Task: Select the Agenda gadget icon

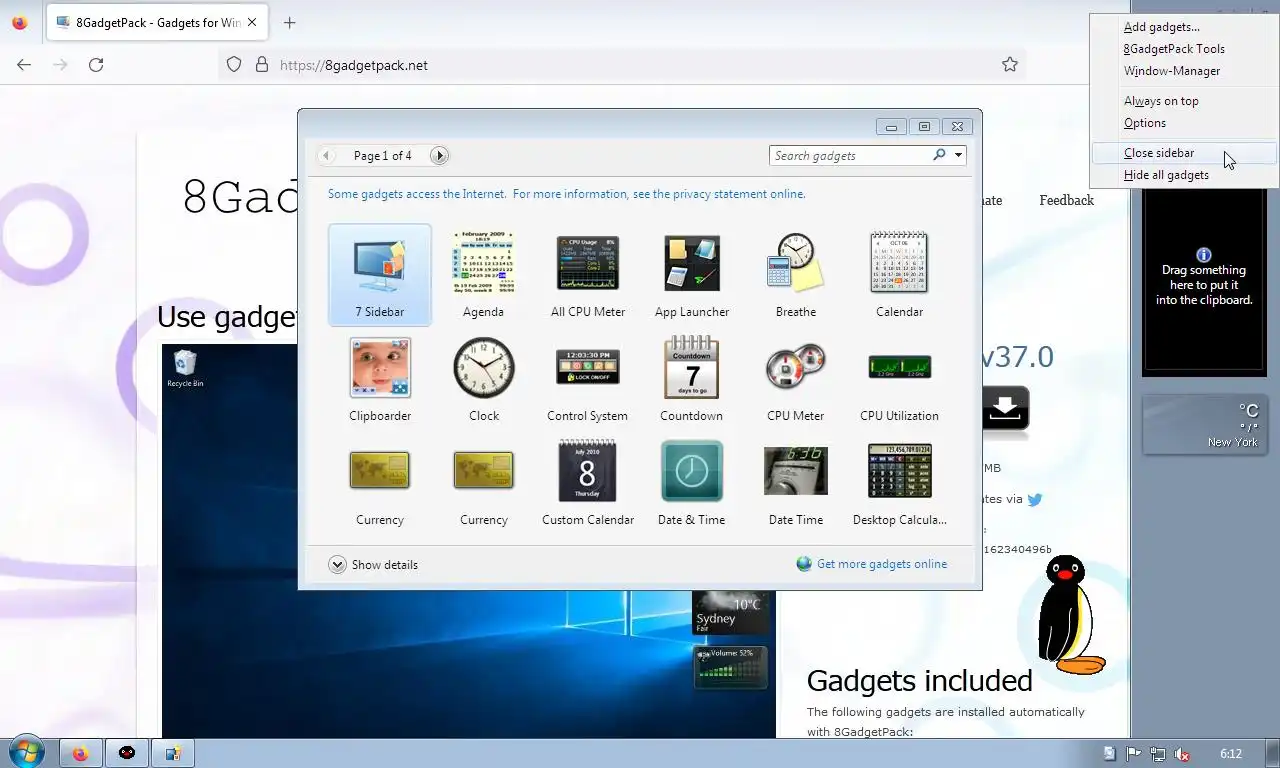Action: (484, 263)
